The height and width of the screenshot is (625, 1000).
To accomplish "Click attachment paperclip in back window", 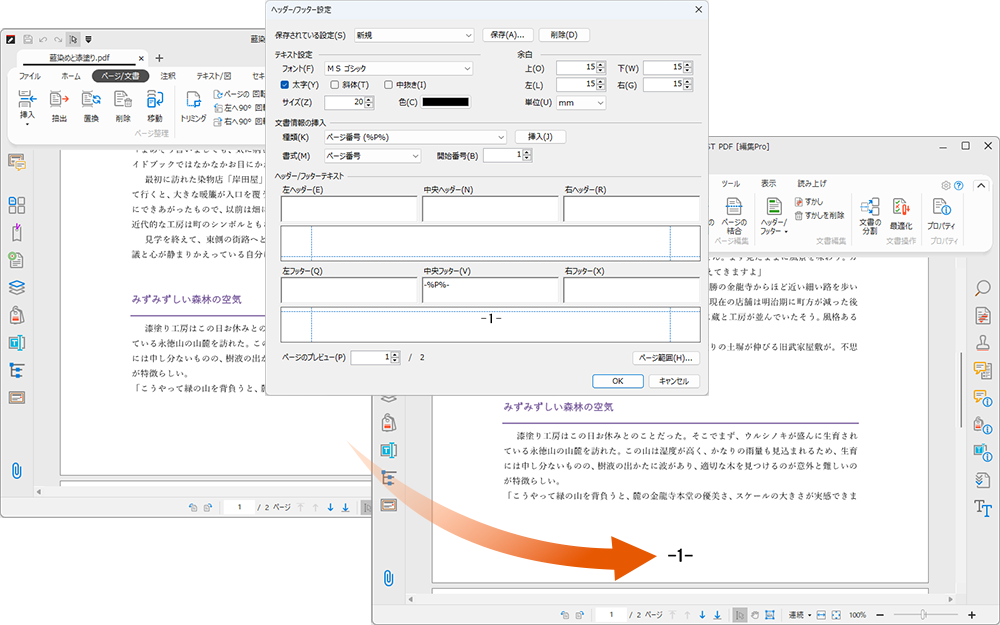I will 17,471.
